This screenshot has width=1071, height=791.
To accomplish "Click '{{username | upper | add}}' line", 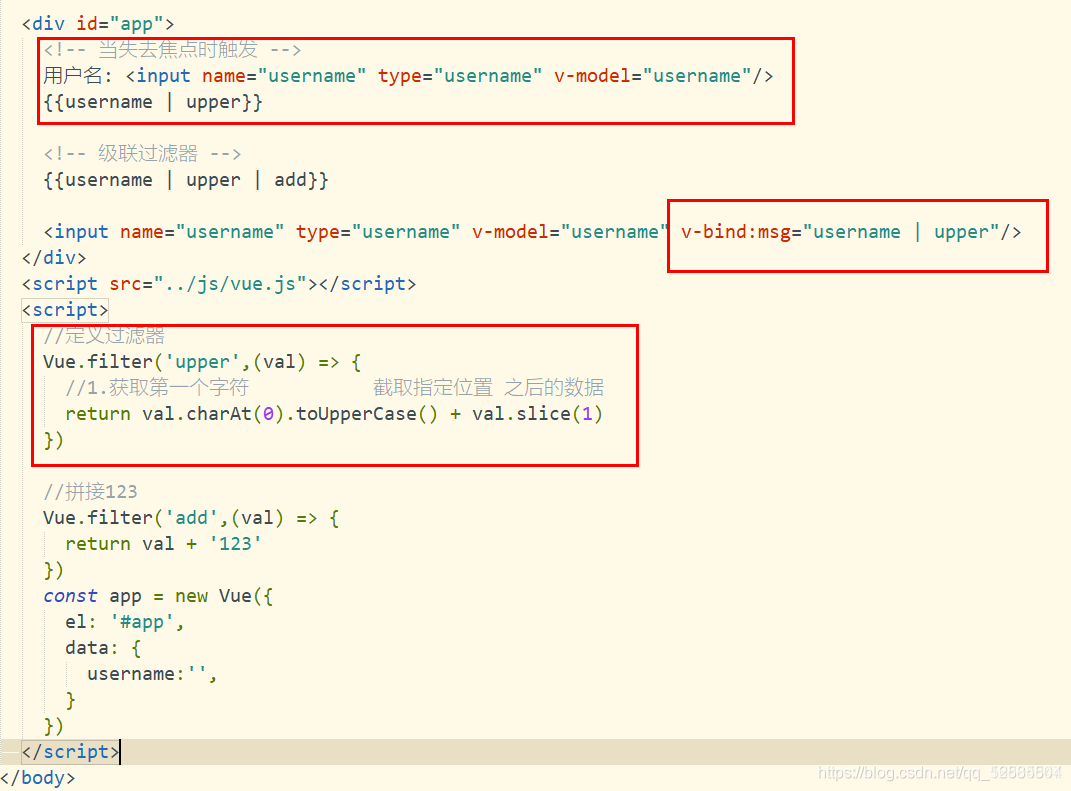I will pos(186,180).
